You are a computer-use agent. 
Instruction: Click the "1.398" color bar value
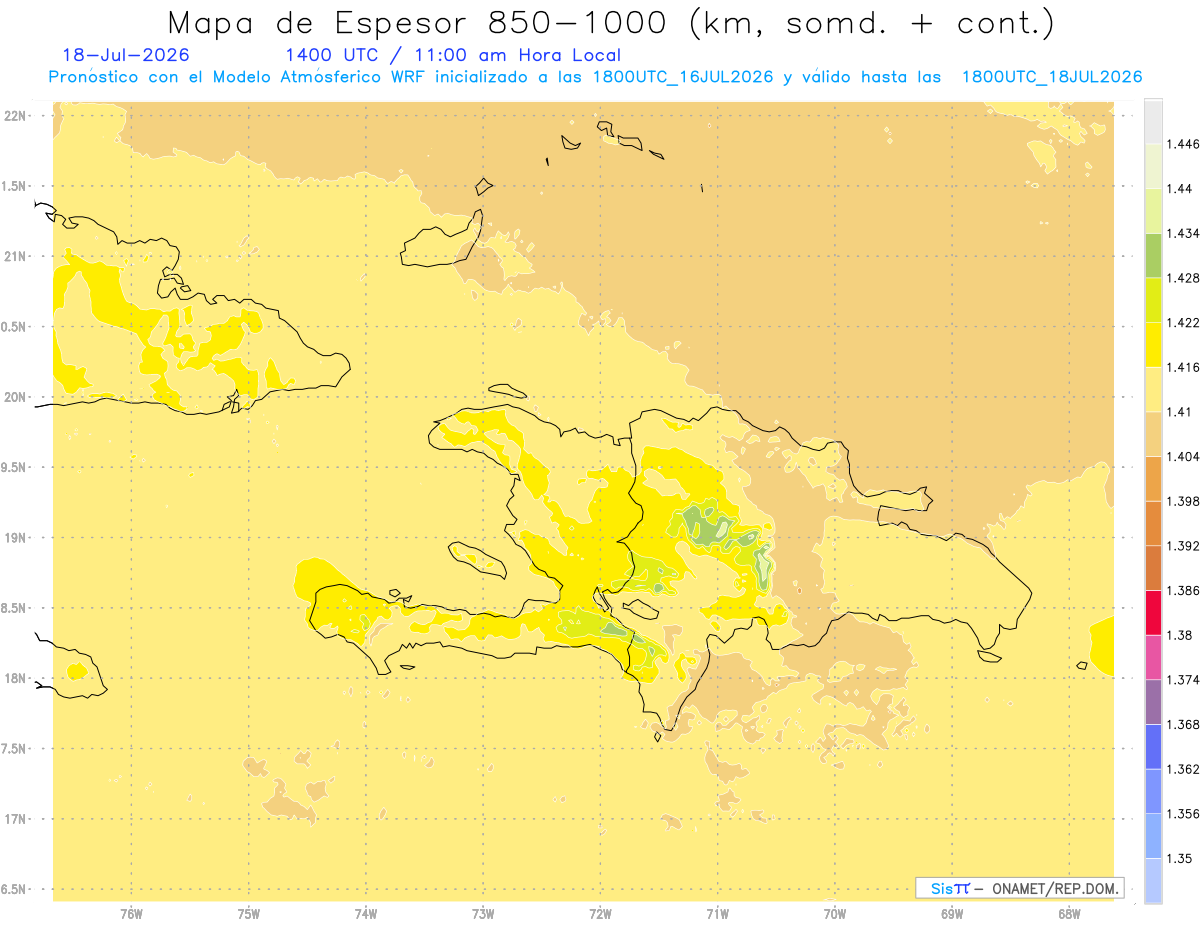1182,501
